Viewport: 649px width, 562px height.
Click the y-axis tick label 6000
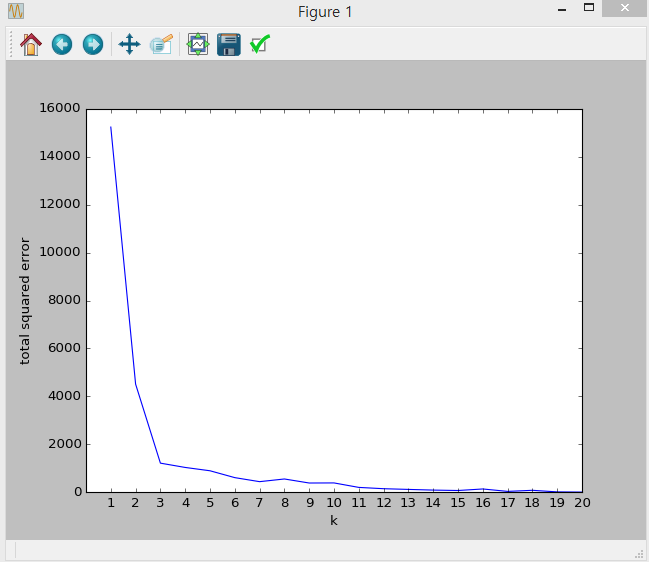tap(64, 348)
